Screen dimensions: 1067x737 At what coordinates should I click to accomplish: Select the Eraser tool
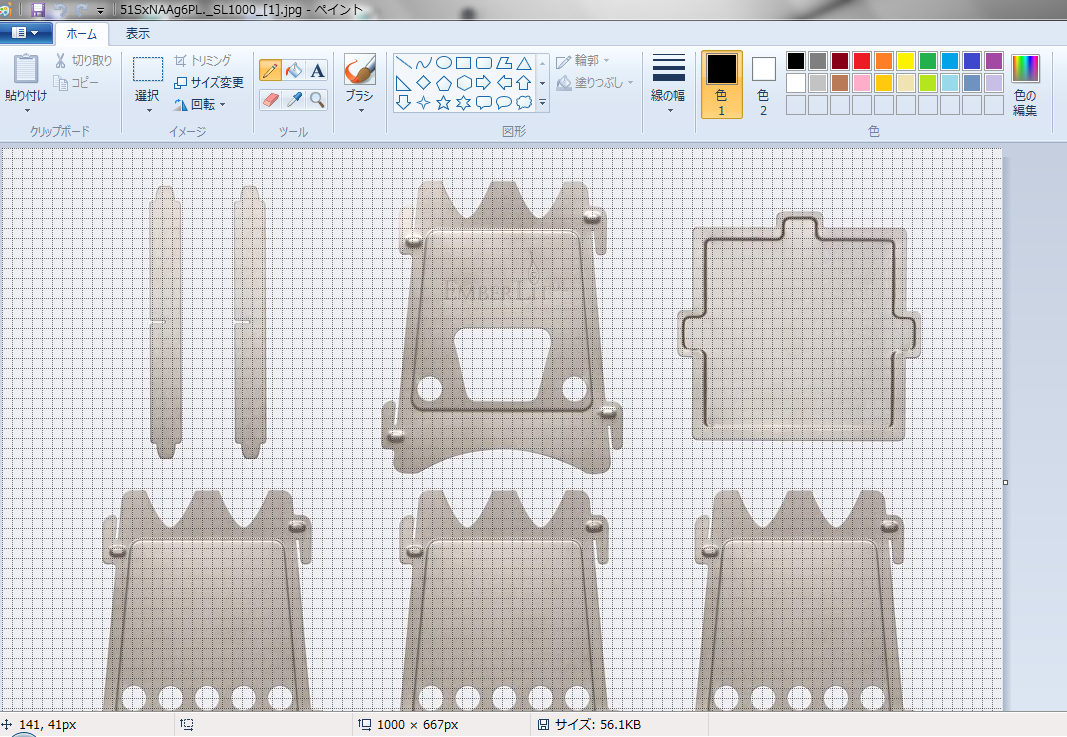point(270,99)
